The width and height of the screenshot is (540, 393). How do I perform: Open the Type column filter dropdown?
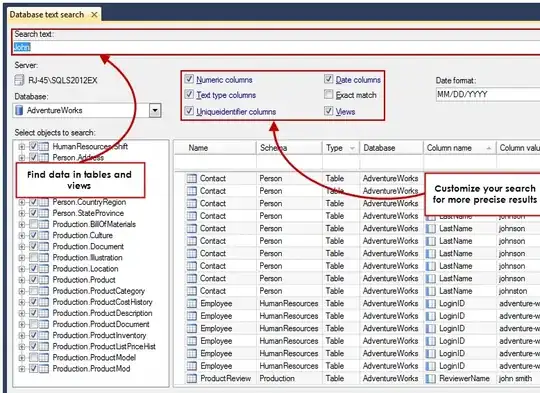[x=352, y=148]
